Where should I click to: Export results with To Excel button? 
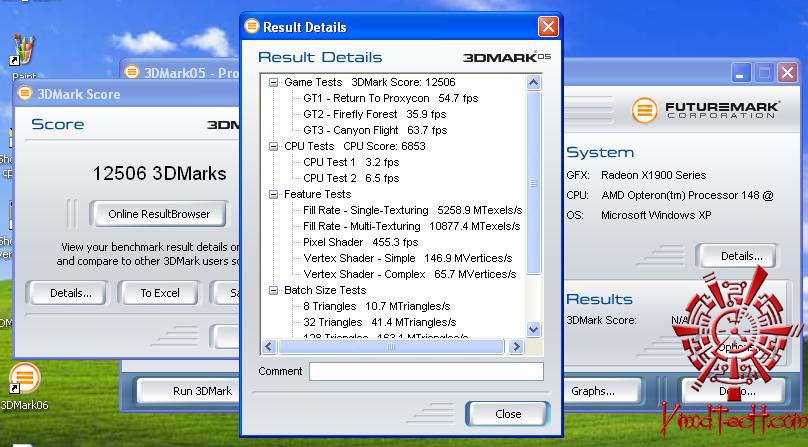[160, 293]
